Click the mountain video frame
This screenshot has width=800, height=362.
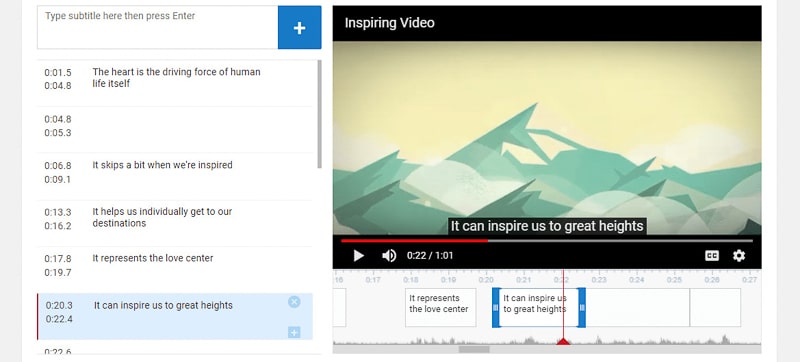click(547, 138)
